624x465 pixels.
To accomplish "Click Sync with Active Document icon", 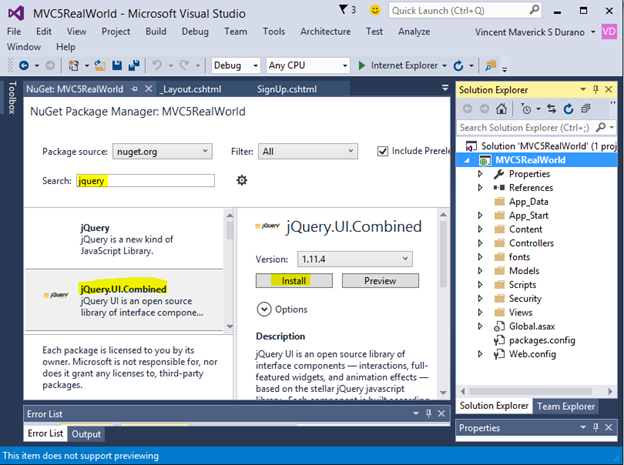I will (x=551, y=108).
